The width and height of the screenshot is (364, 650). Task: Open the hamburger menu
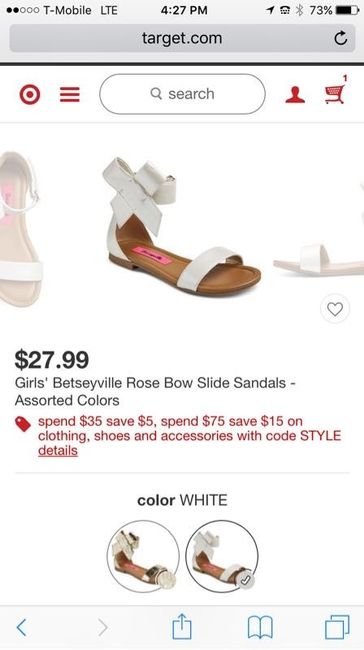click(x=70, y=95)
